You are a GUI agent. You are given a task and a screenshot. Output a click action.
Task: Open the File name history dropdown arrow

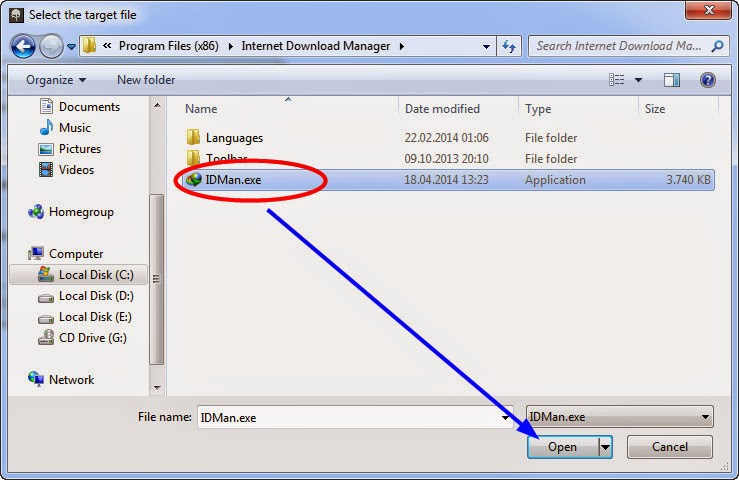[x=505, y=417]
